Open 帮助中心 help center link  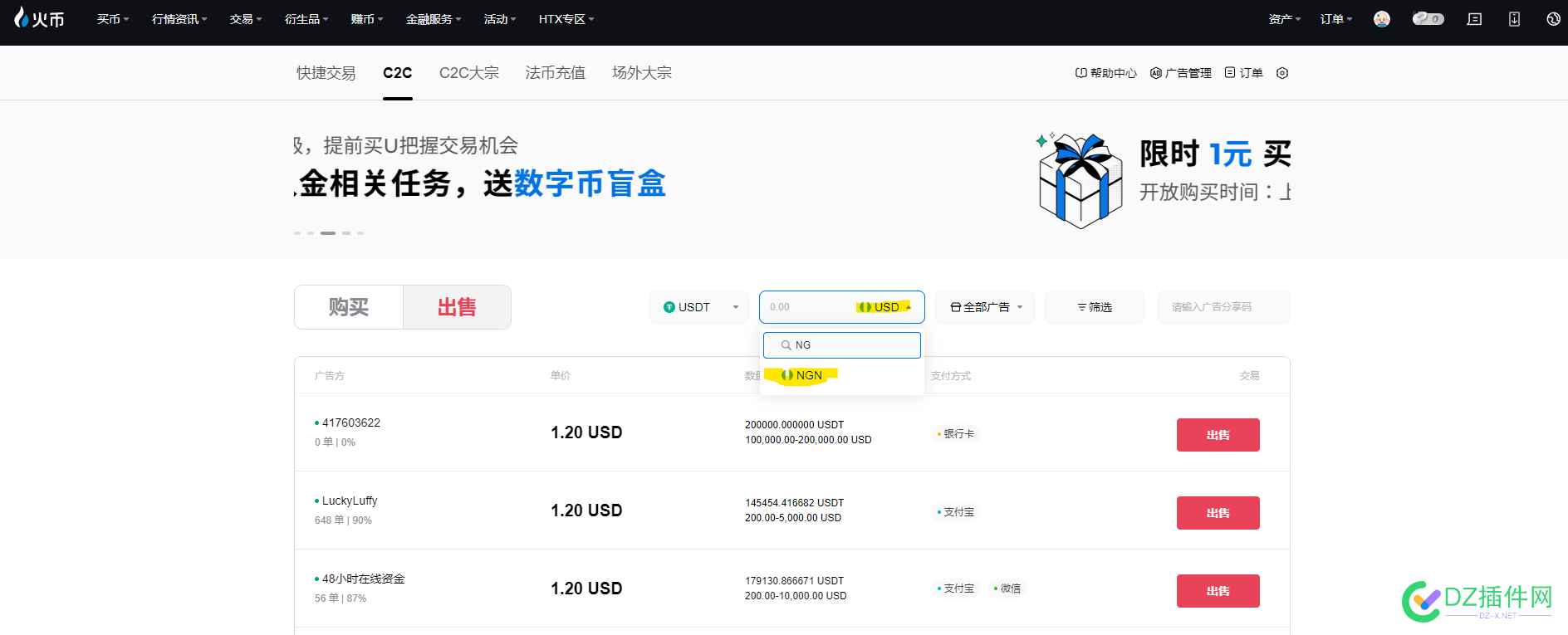1105,73
